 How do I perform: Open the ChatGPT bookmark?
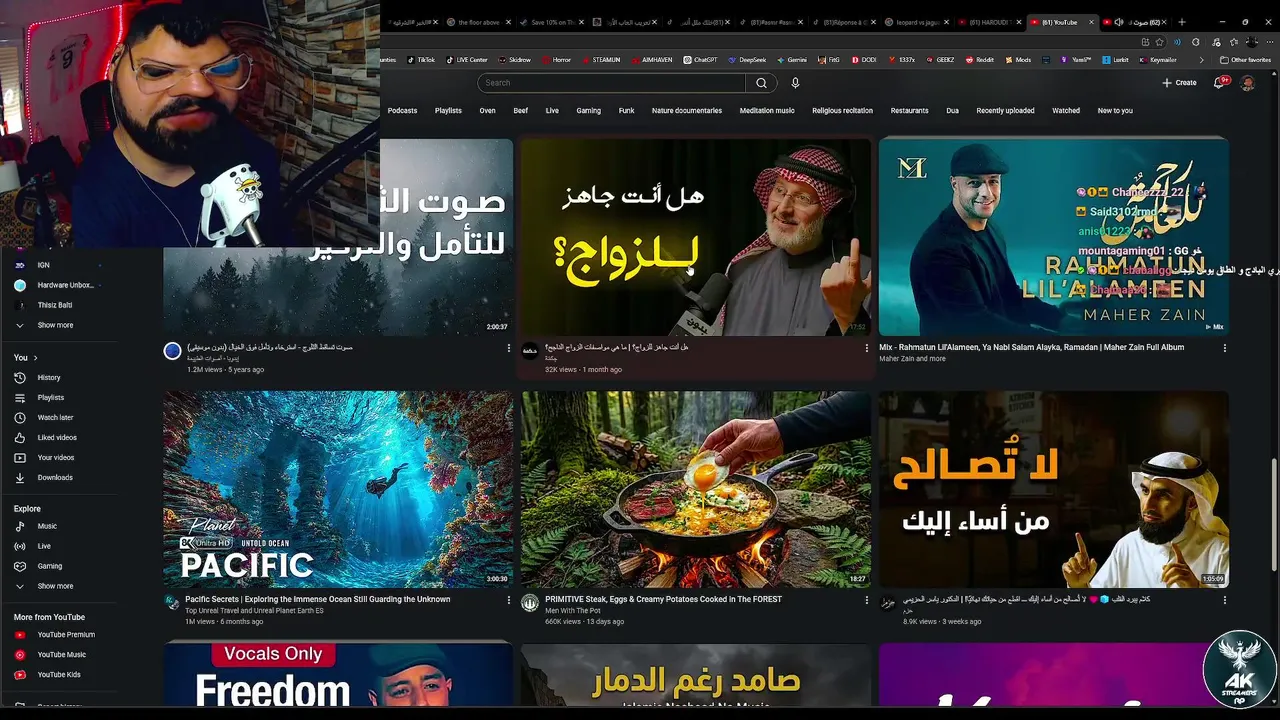[x=701, y=60]
